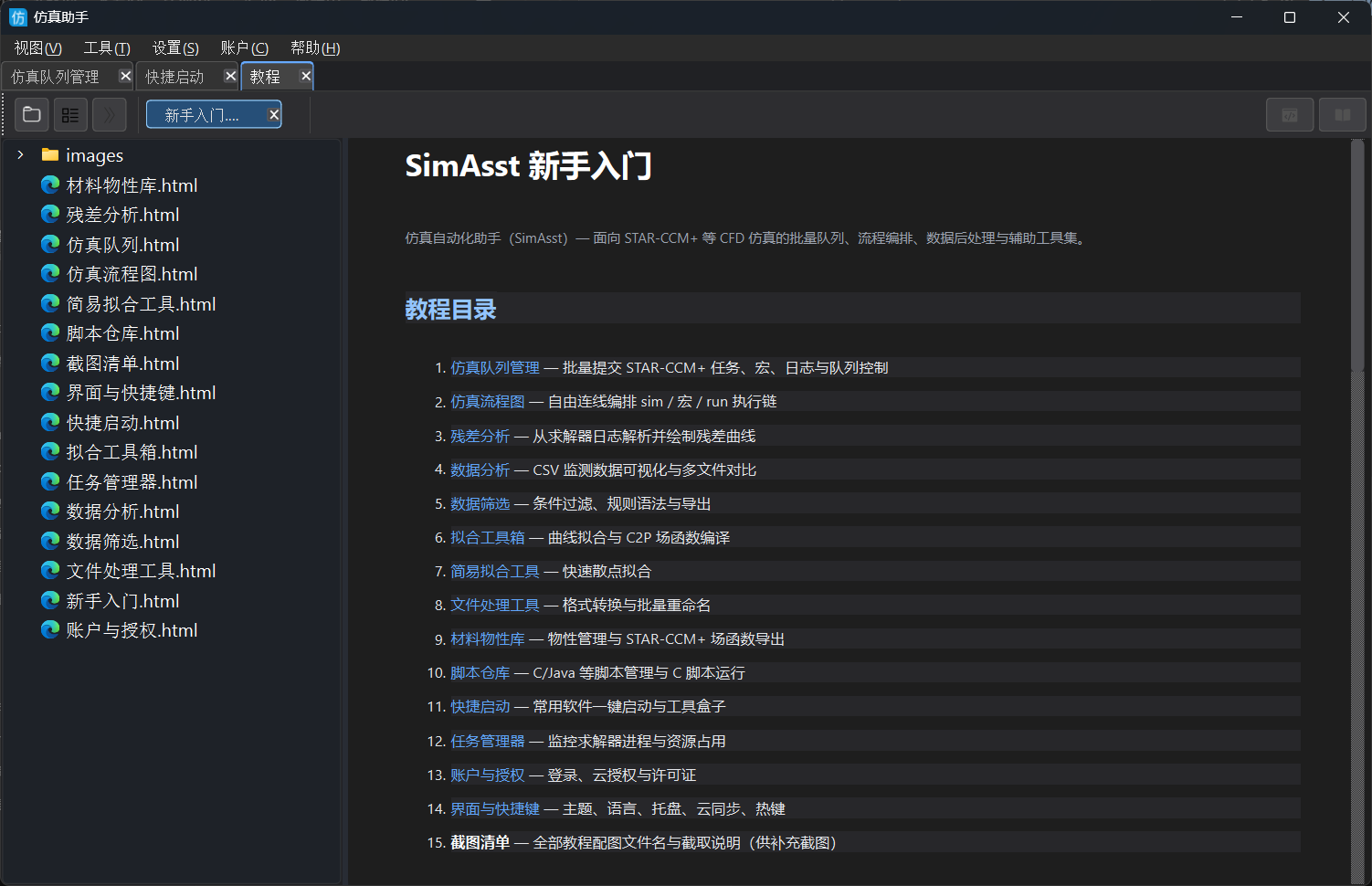Click the 教程目录 section heading
Viewport: 1372px width, 886px height.
pyautogui.click(x=450, y=309)
